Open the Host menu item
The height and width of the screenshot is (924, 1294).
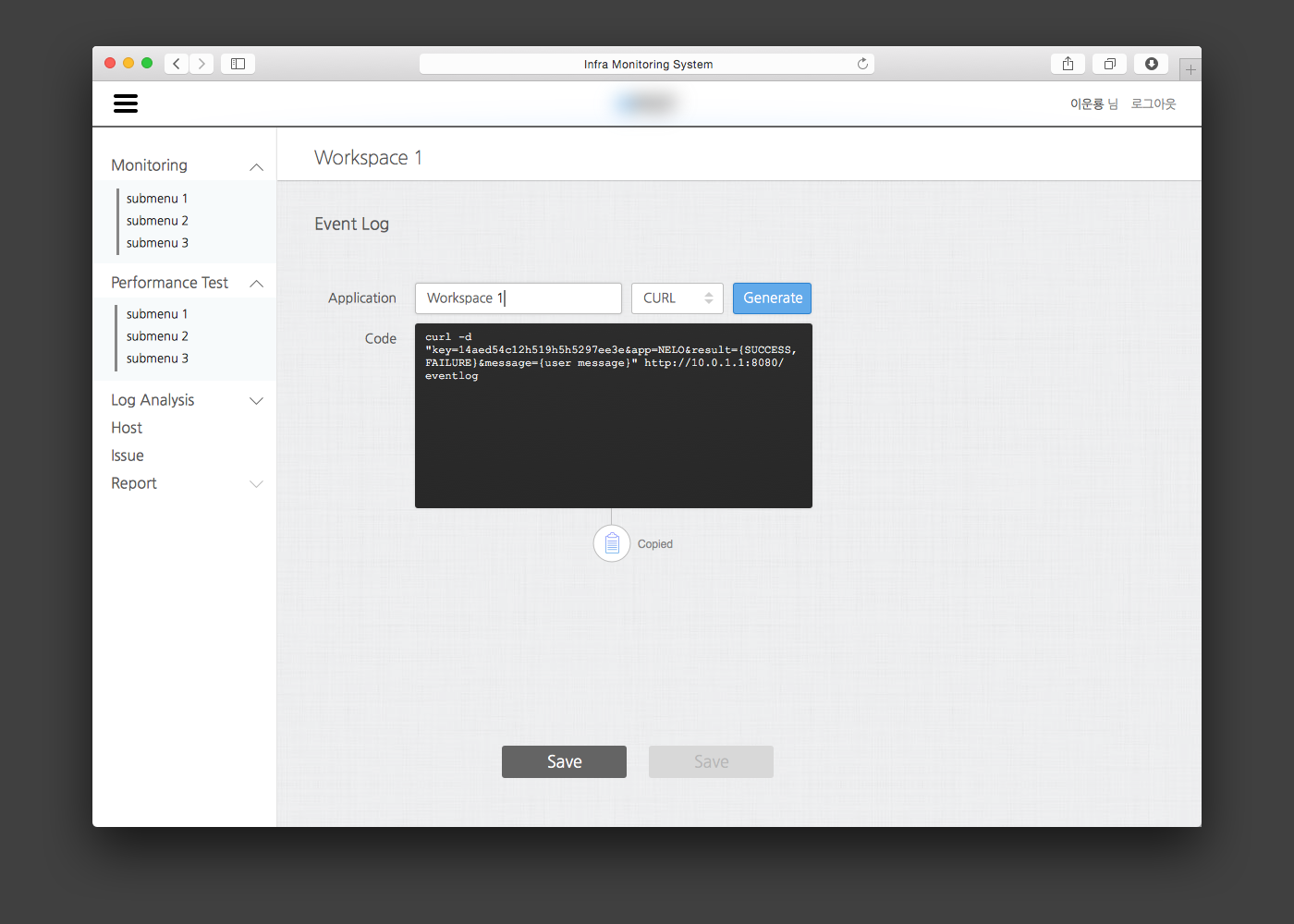(x=127, y=428)
